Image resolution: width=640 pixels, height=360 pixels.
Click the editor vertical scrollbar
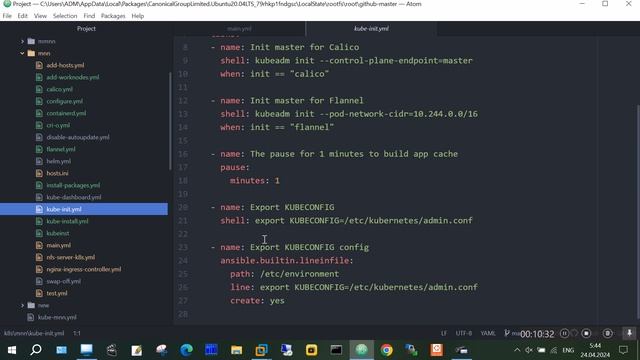point(638,211)
